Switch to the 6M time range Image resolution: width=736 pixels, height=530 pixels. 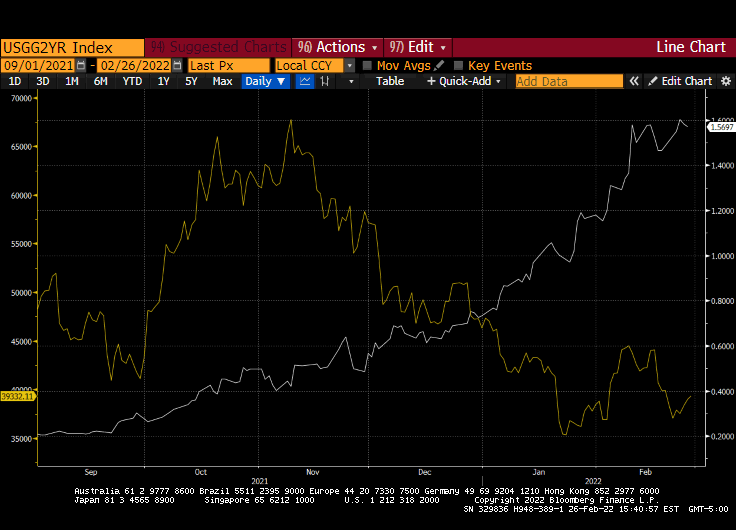pos(100,81)
